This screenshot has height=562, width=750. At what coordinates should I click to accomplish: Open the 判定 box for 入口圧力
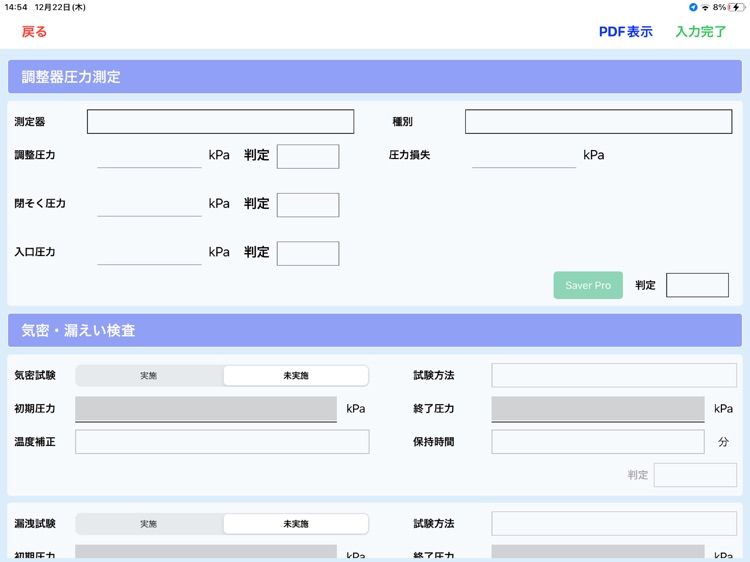(308, 253)
